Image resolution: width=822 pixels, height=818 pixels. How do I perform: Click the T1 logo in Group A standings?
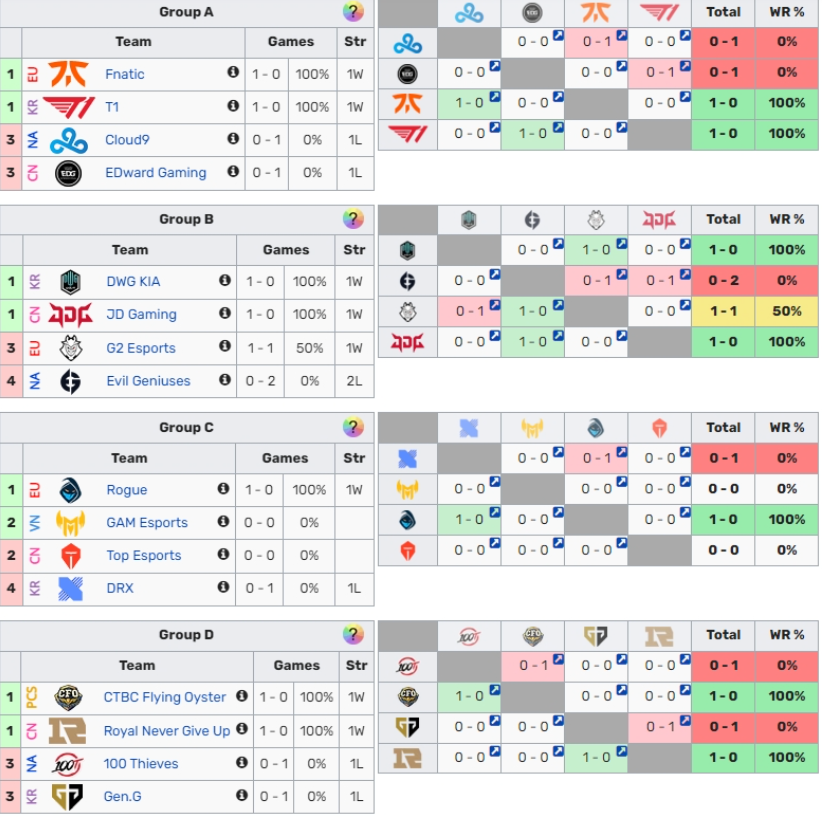tap(69, 107)
